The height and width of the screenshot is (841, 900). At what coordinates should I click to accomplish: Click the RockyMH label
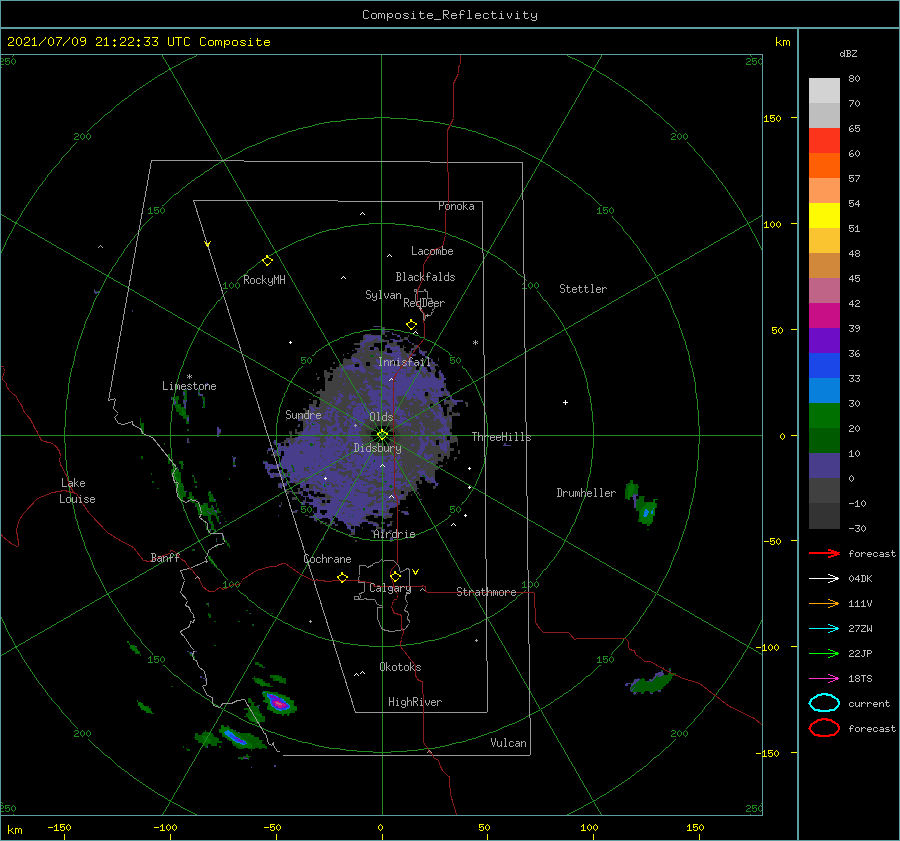(x=264, y=280)
